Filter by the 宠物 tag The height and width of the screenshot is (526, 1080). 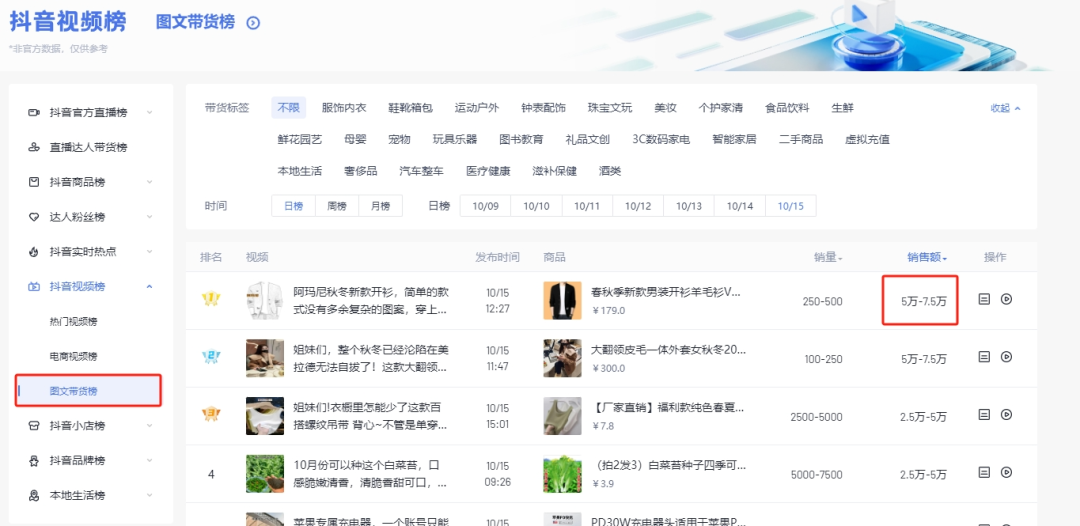(399, 139)
